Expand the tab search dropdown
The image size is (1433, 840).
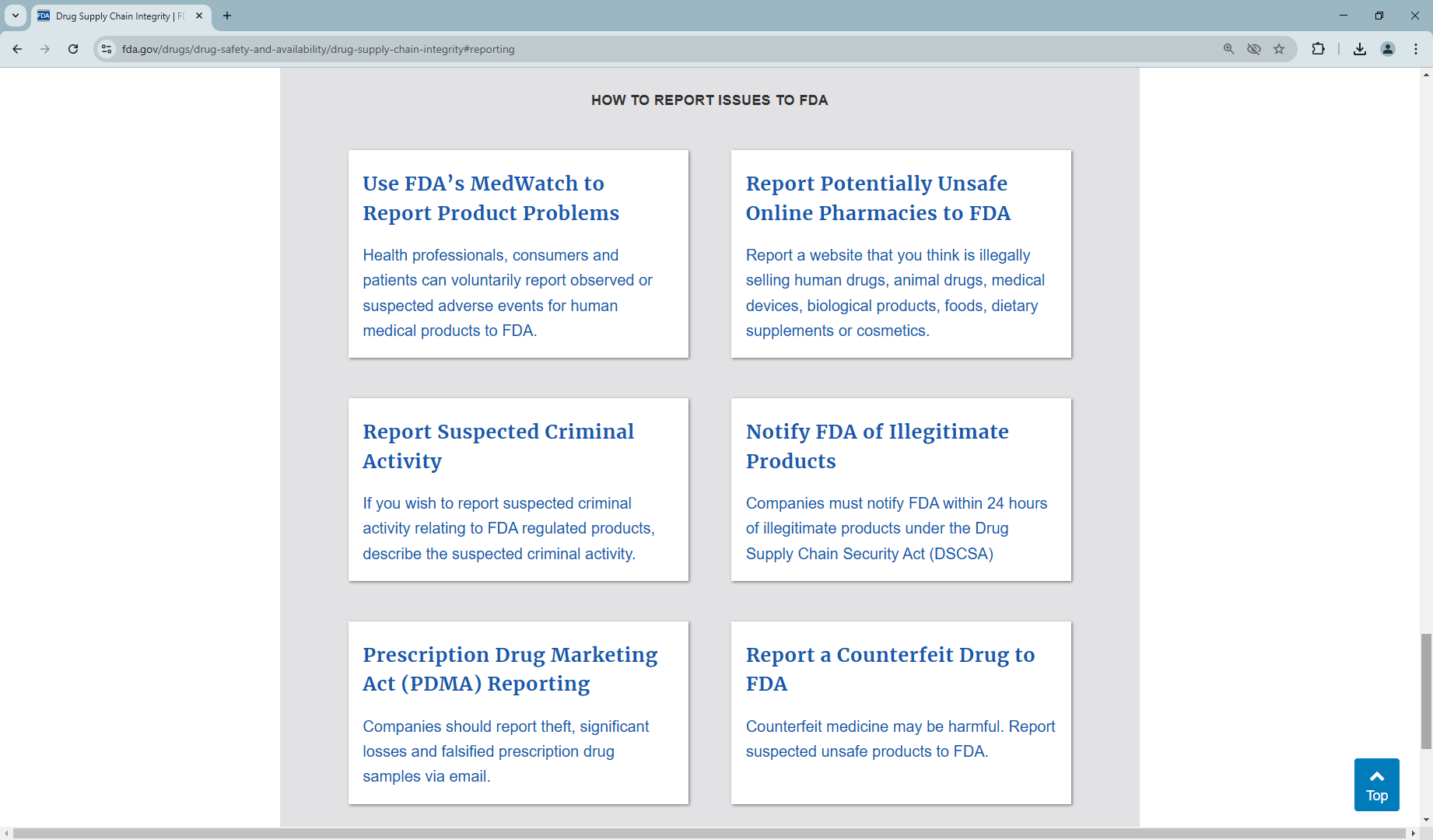[x=16, y=16]
